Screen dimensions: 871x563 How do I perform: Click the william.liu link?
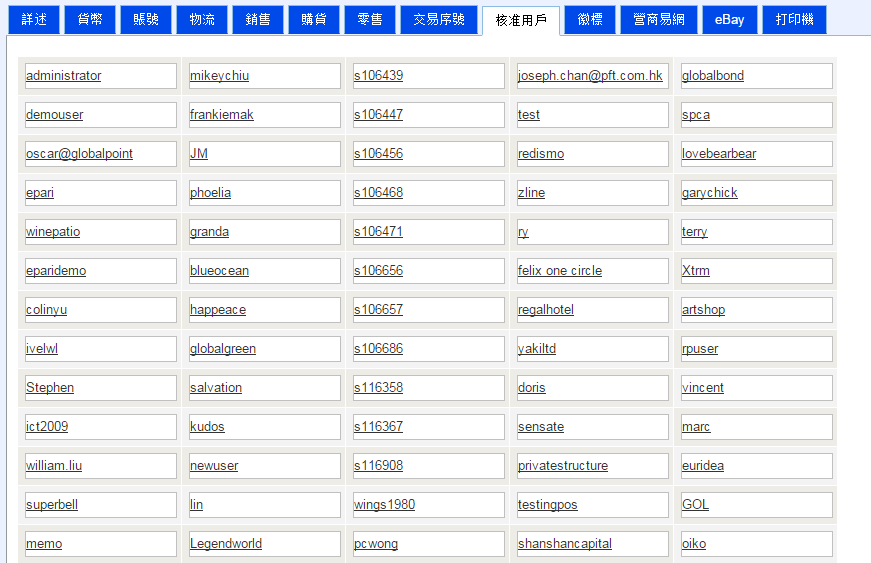pyautogui.click(x=54, y=465)
